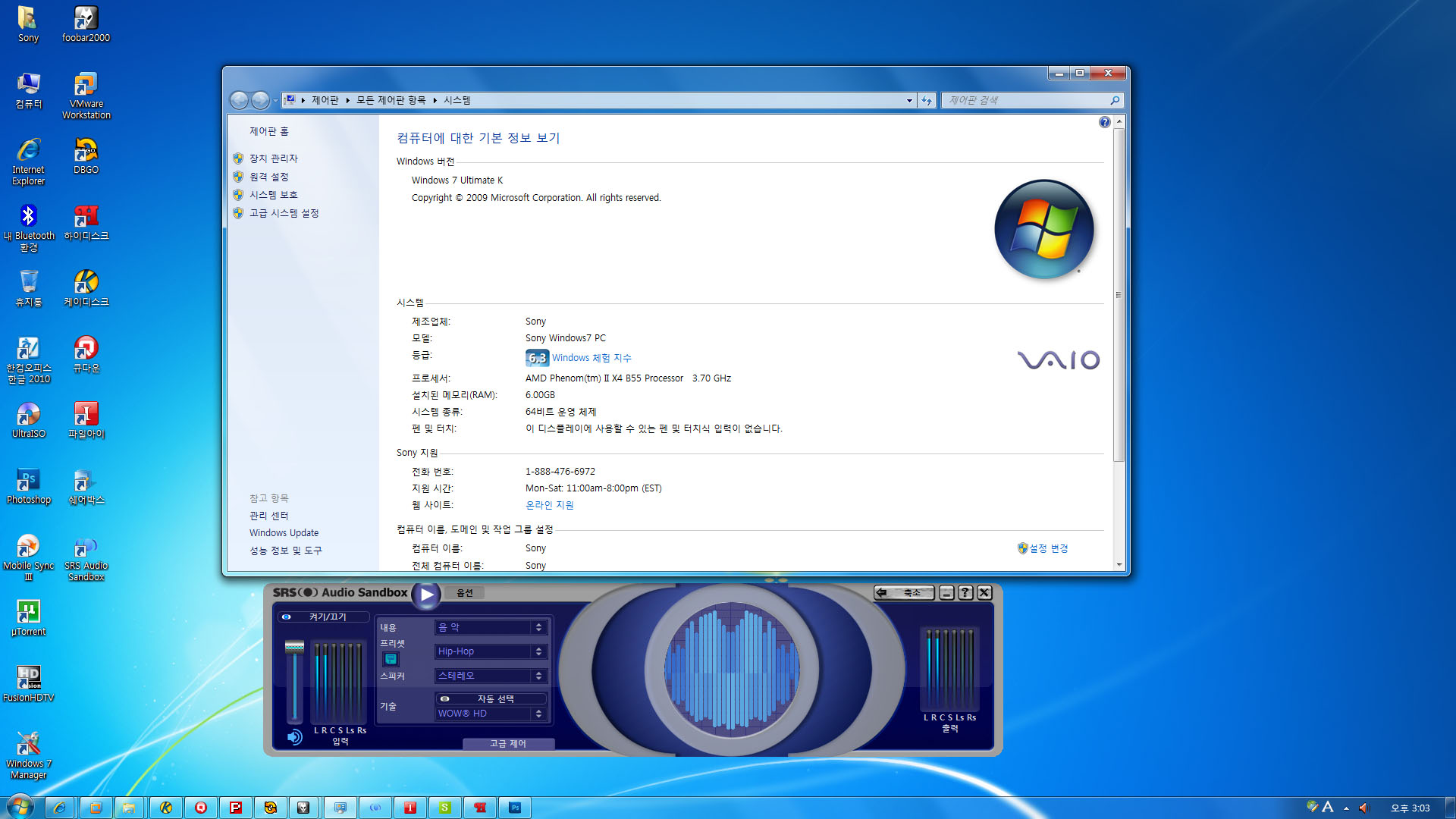Show hidden system tray icons

1346,808
